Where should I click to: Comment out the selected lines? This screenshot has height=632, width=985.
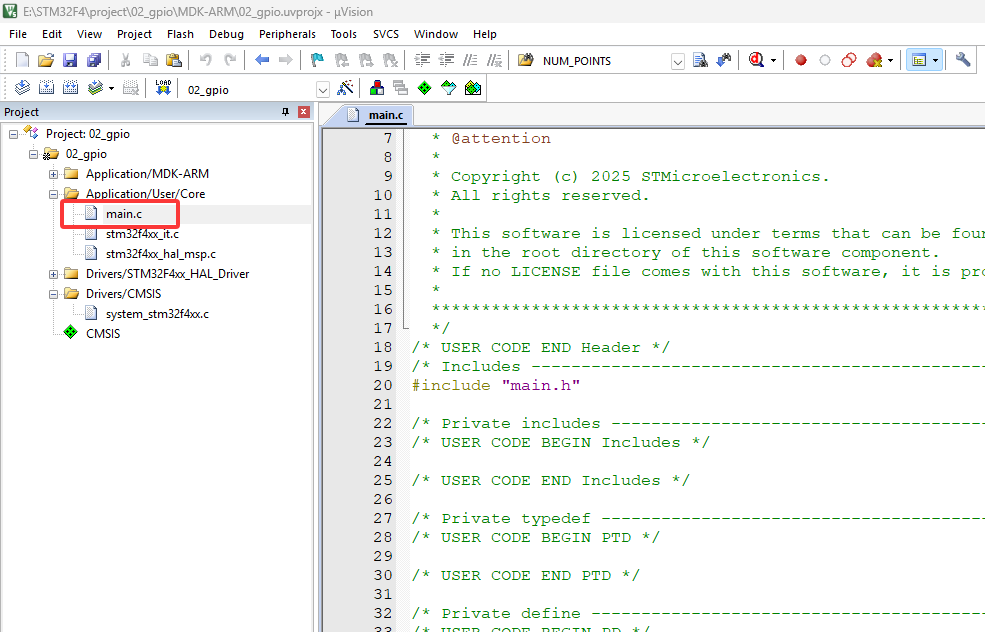click(x=470, y=60)
